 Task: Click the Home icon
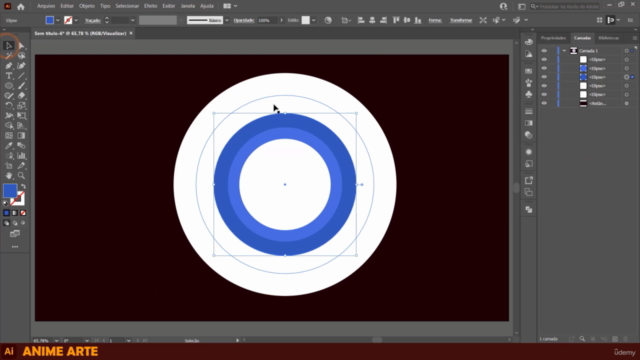21,7
